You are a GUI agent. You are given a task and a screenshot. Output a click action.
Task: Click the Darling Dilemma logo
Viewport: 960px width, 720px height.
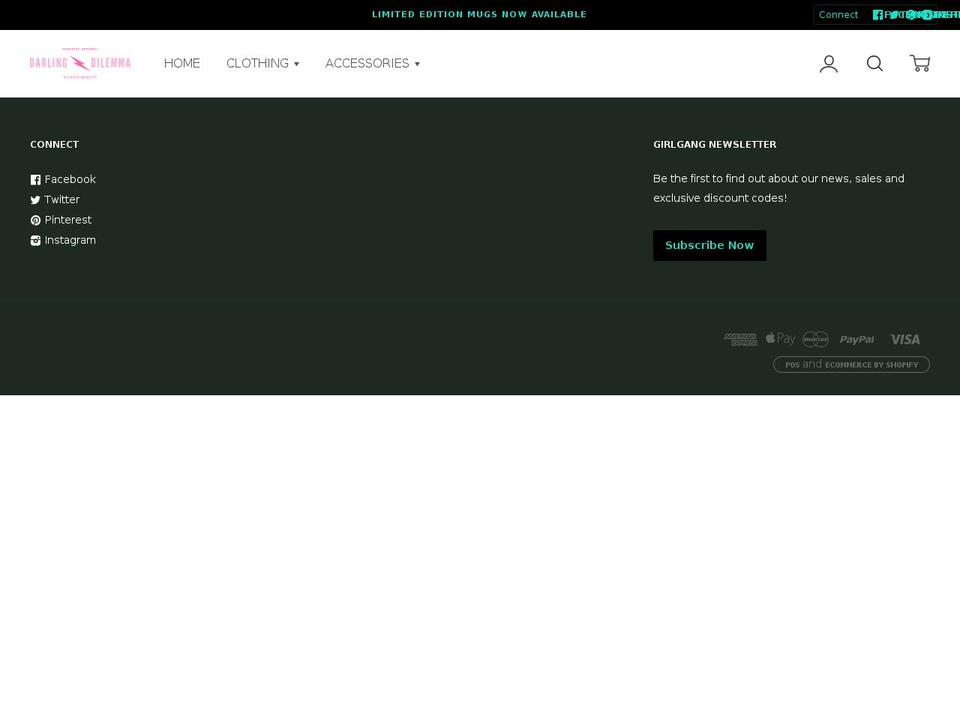(x=80, y=63)
